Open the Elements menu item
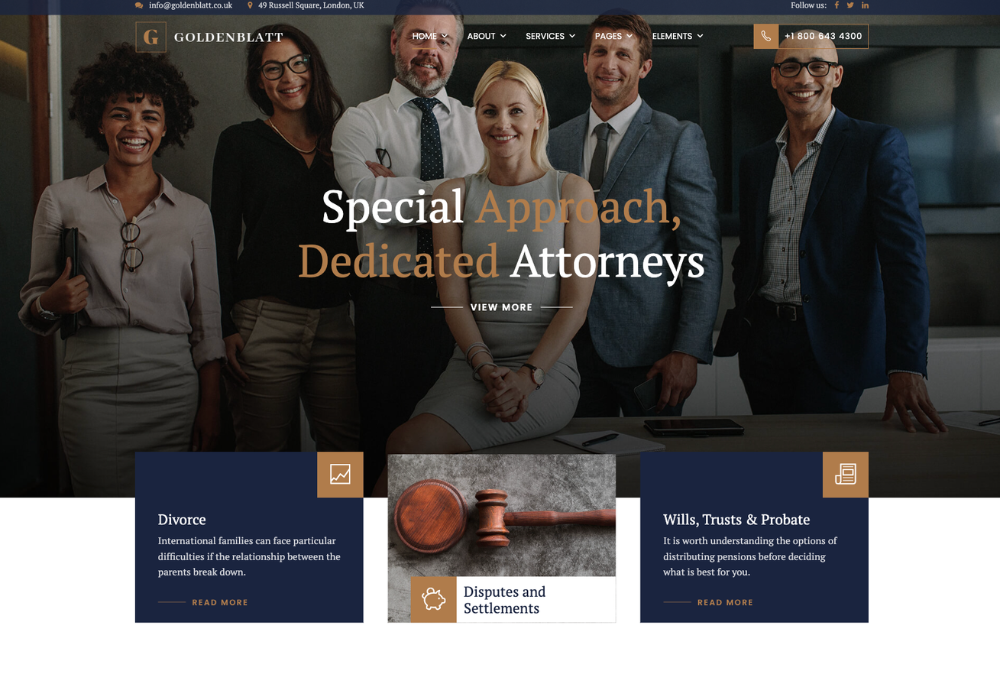This screenshot has height=700, width=1000. pos(677,36)
